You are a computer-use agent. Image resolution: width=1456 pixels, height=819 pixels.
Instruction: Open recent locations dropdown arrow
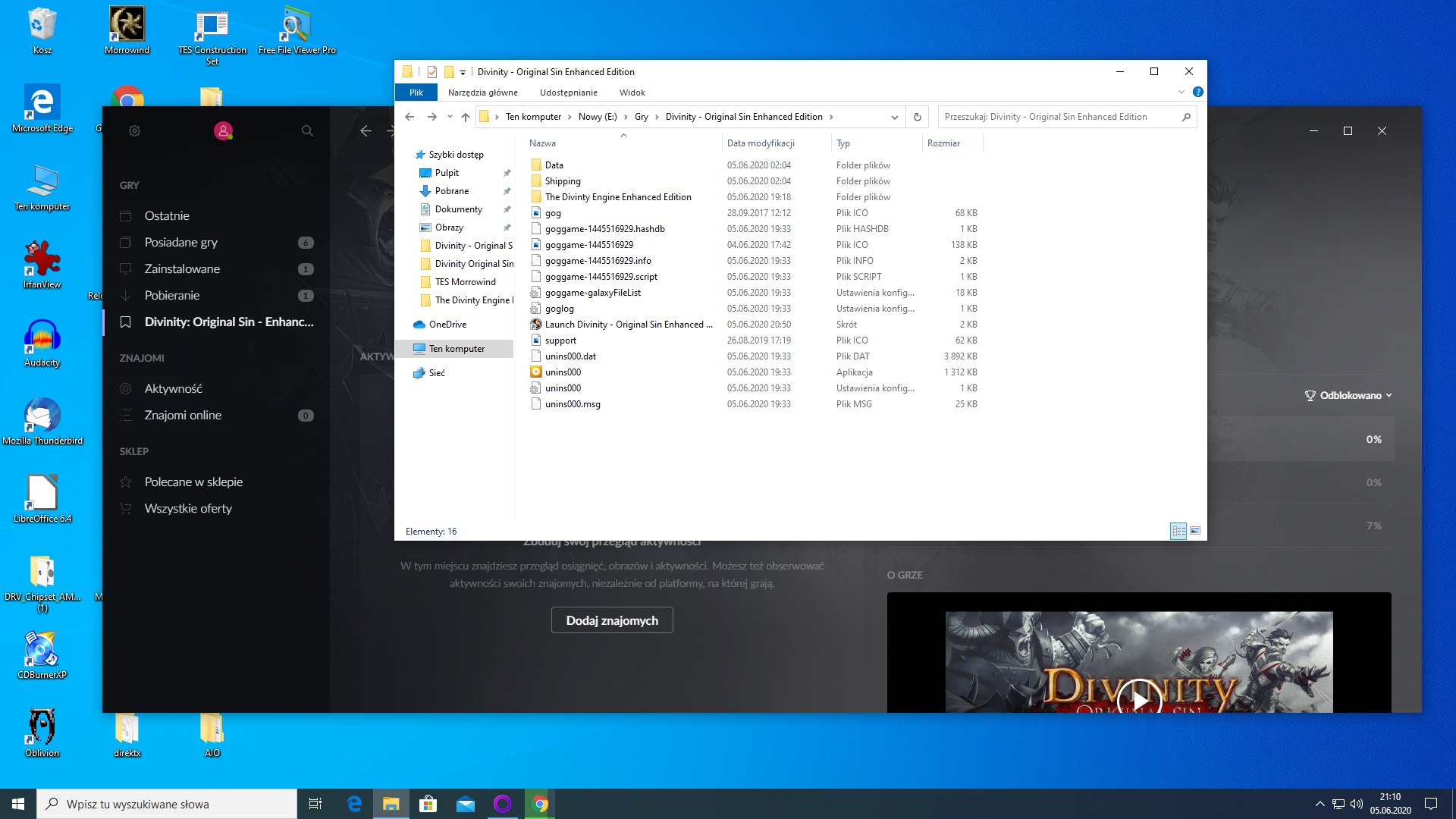pos(450,117)
